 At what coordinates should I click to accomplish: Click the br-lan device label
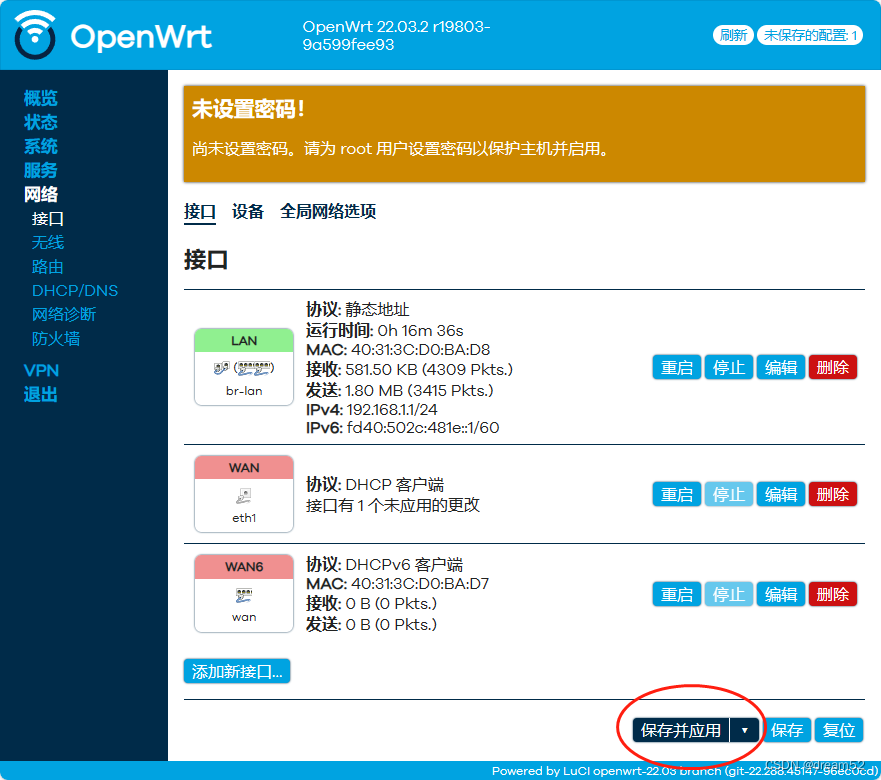(244, 391)
